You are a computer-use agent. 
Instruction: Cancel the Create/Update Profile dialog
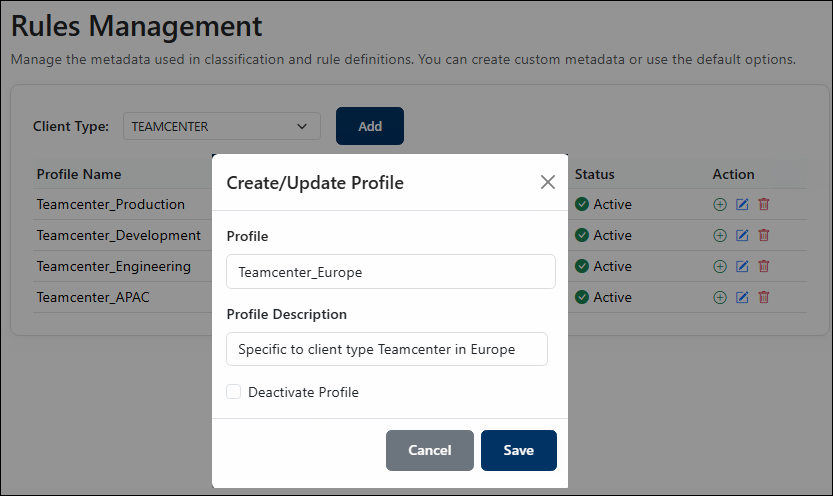[x=429, y=450]
